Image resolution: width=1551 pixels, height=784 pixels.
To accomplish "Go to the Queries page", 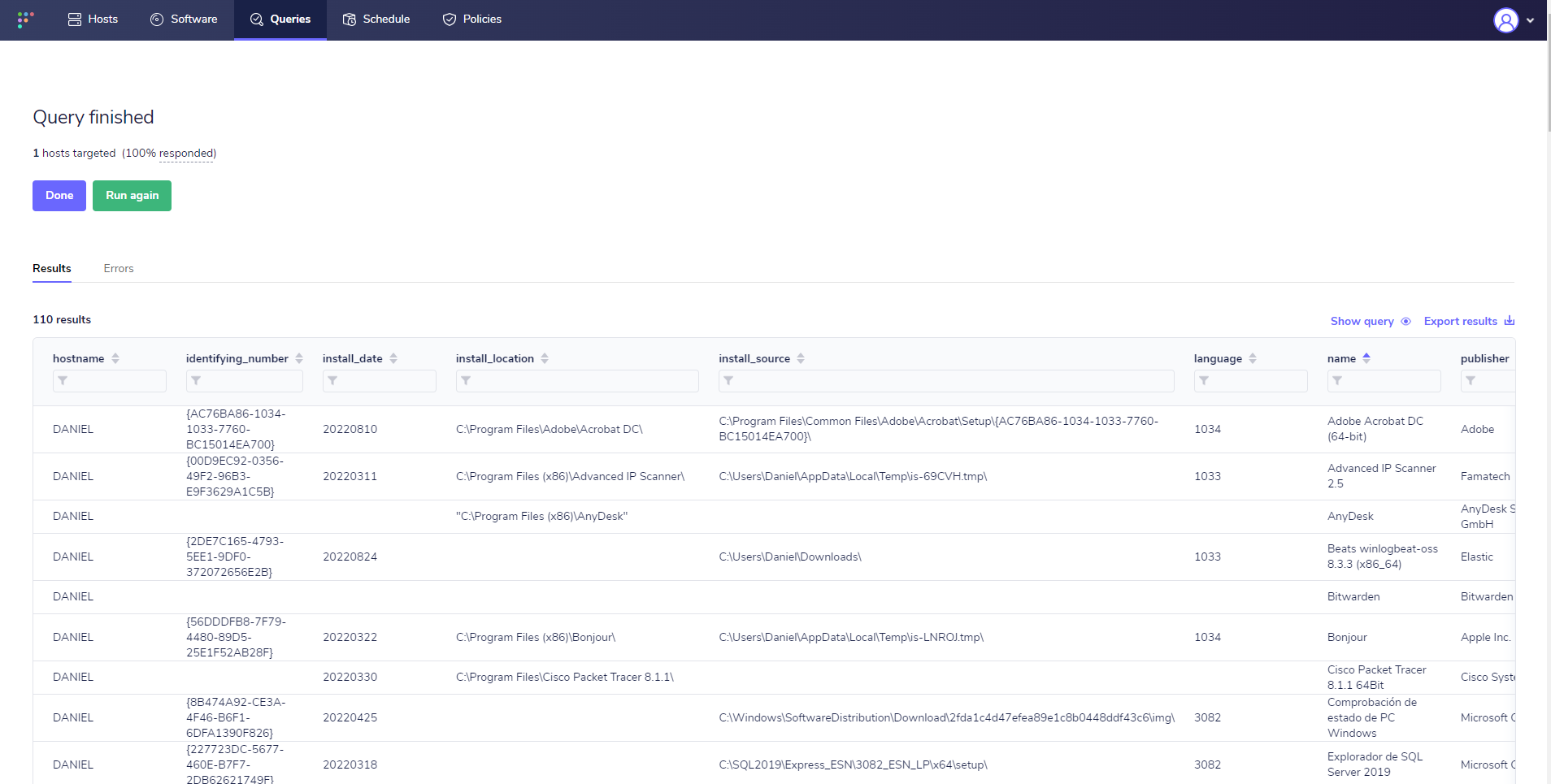I will tap(280, 19).
